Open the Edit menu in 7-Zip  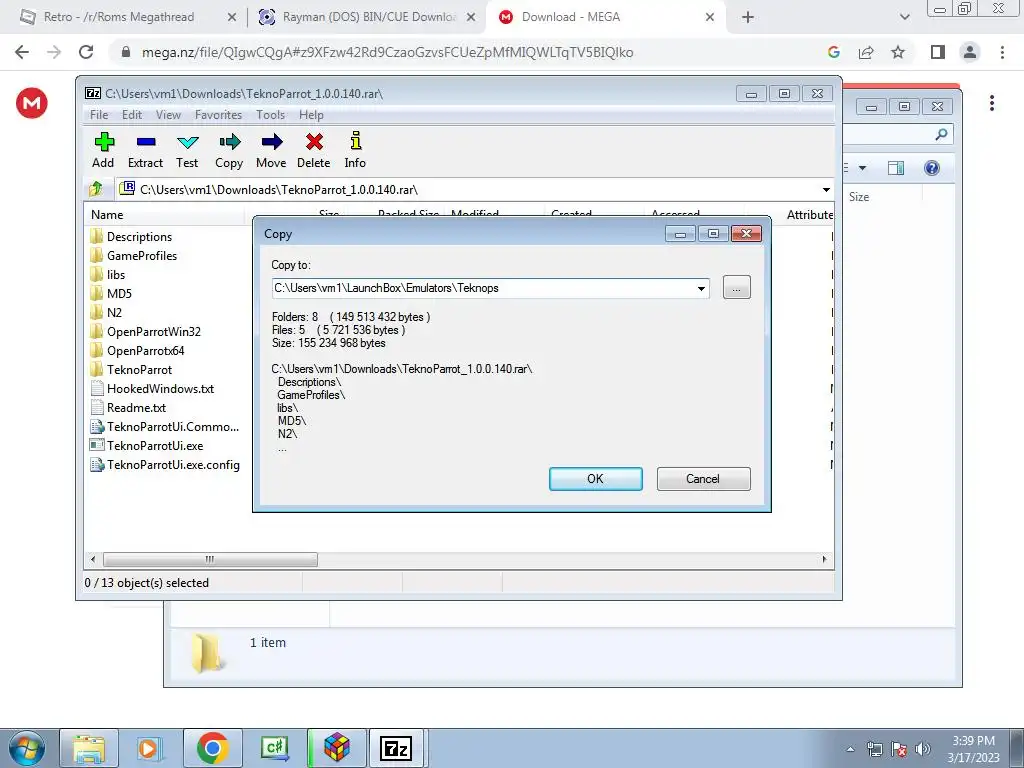coord(132,115)
